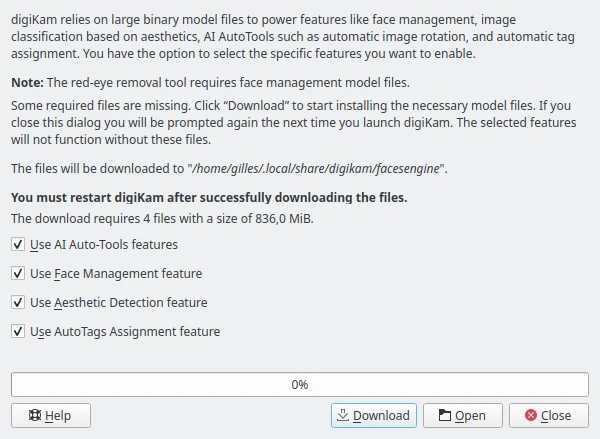
Task: Click the "Use Aesthetic Detection feature" label text
Action: click(x=118, y=302)
